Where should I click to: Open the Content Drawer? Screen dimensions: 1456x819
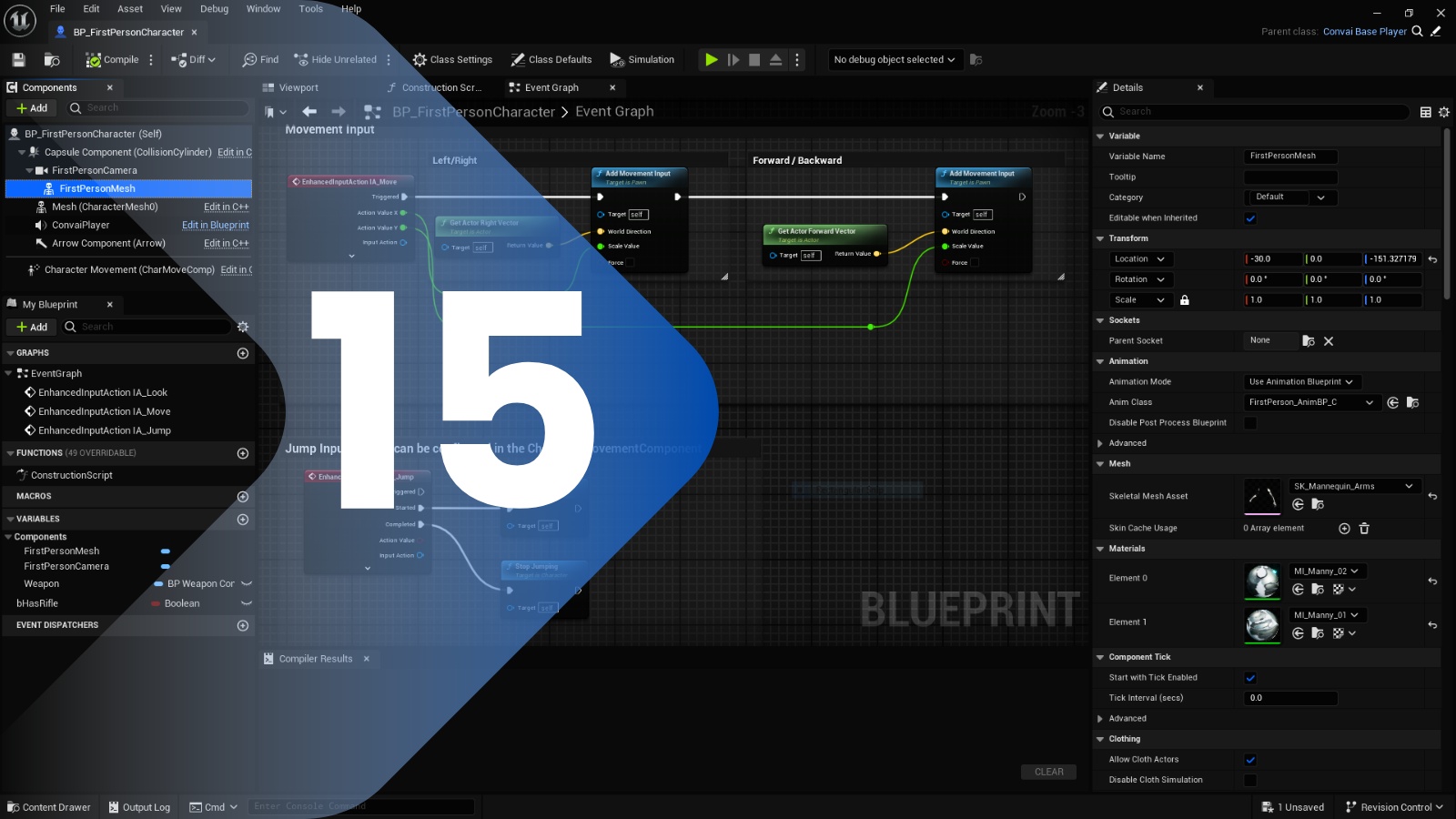click(x=49, y=807)
